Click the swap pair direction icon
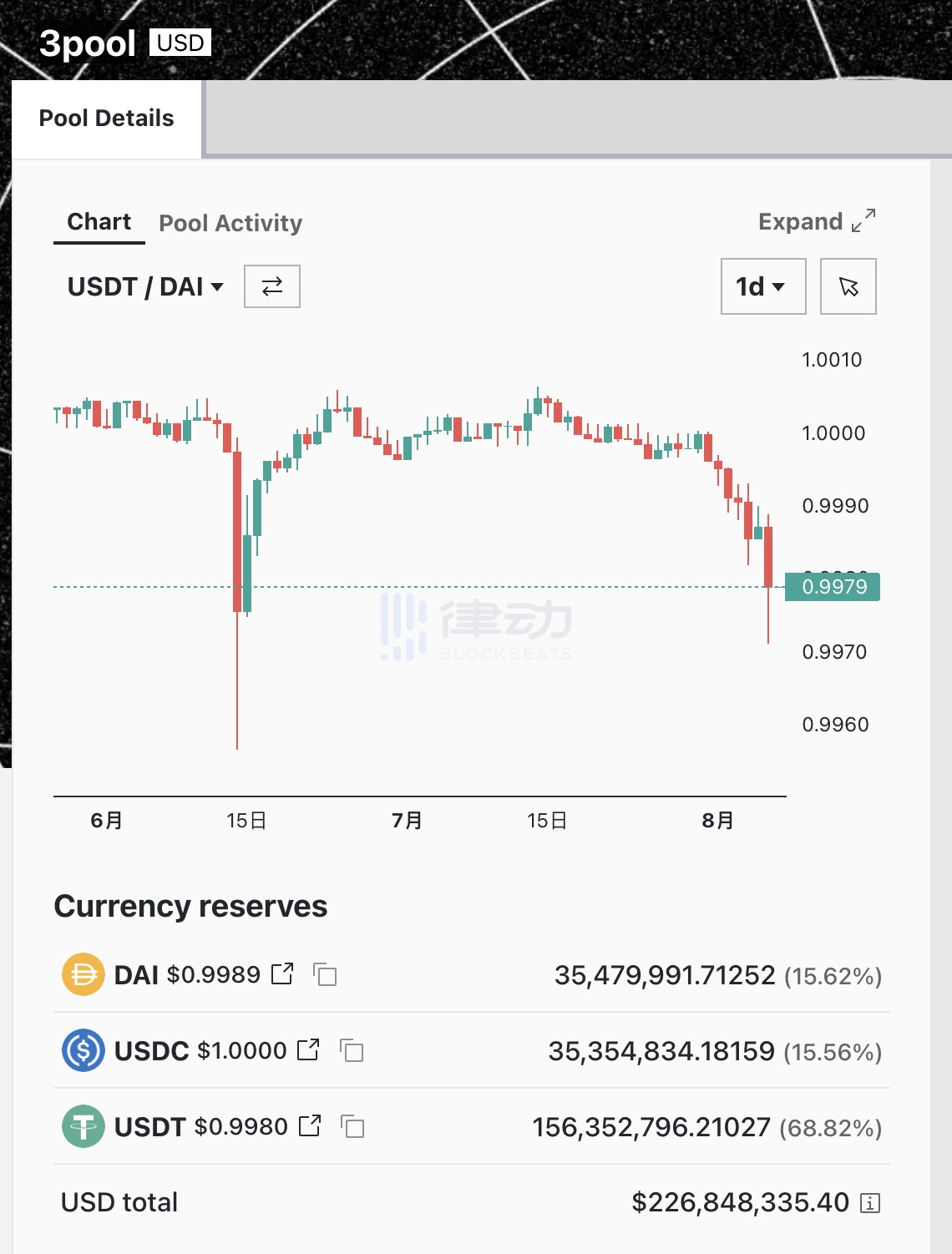Image resolution: width=952 pixels, height=1254 pixels. click(x=272, y=286)
